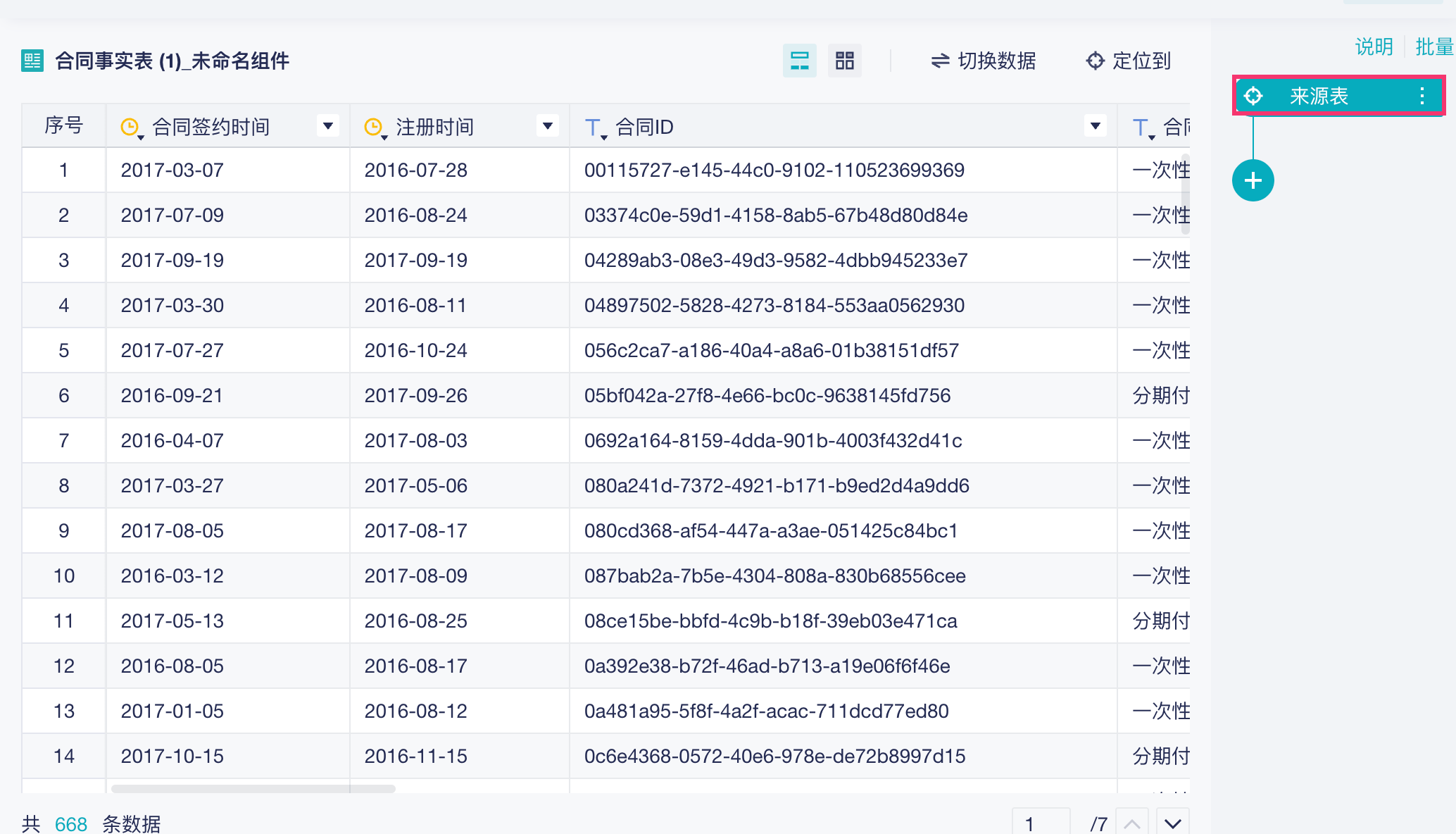Click the horizontal scrollbar under the table
1456x834 pixels.
pyautogui.click(x=253, y=788)
